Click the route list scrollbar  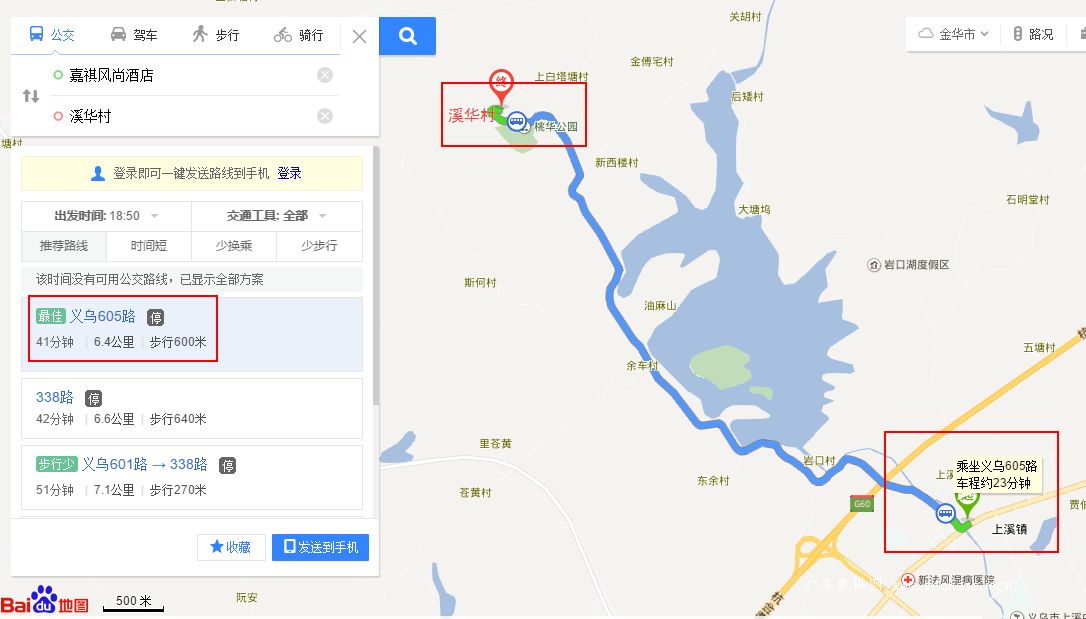click(376, 277)
